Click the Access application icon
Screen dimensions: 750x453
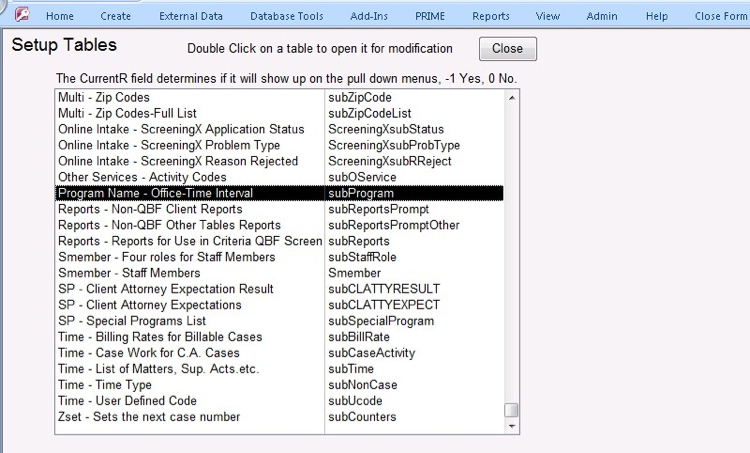pyautogui.click(x=20, y=16)
